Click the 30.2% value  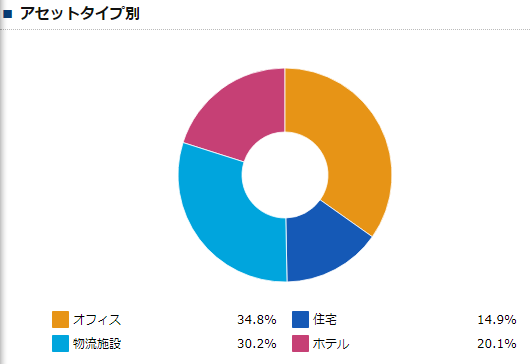tap(257, 344)
